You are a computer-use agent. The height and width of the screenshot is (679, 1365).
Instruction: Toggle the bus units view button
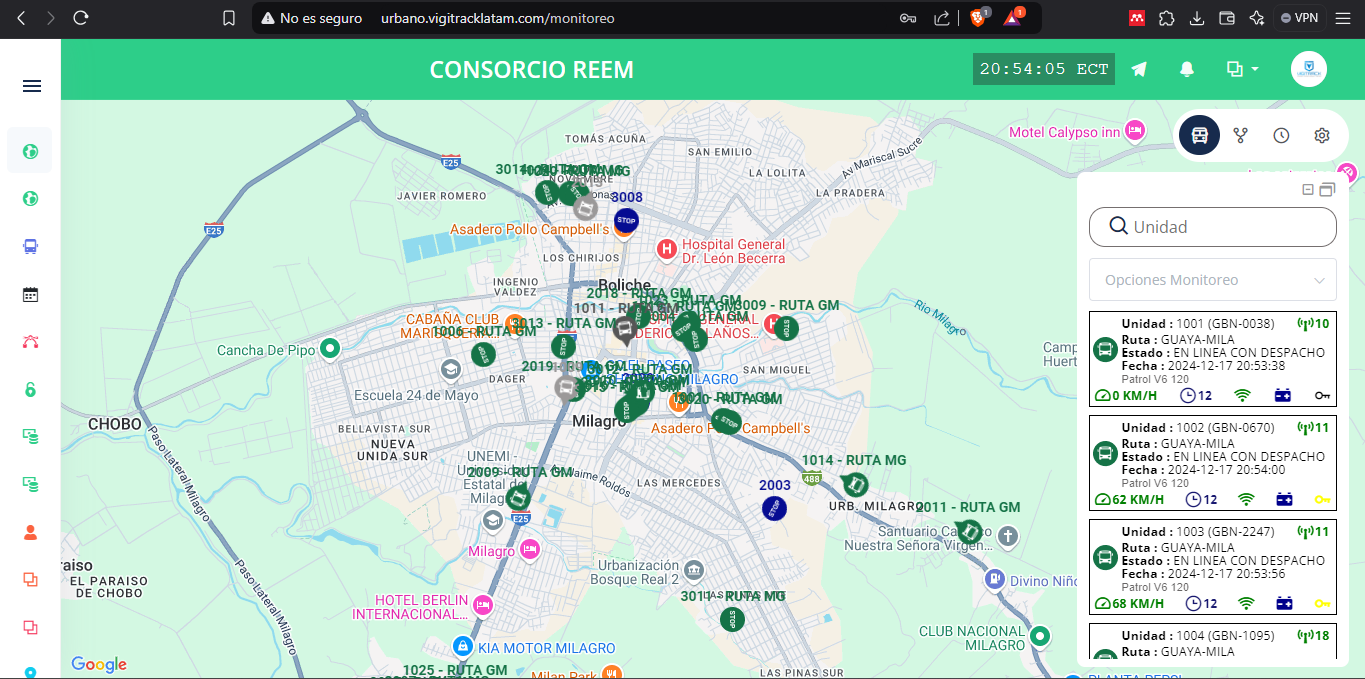(x=1199, y=135)
